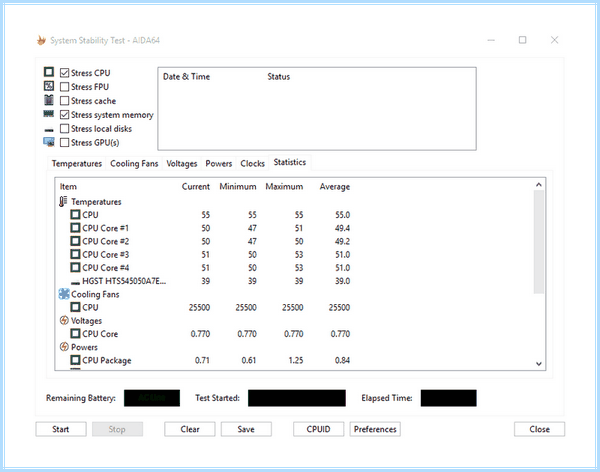Select the HGST HTS545050A7E... row text
Viewport: 600px width, 472px height.
[124, 281]
